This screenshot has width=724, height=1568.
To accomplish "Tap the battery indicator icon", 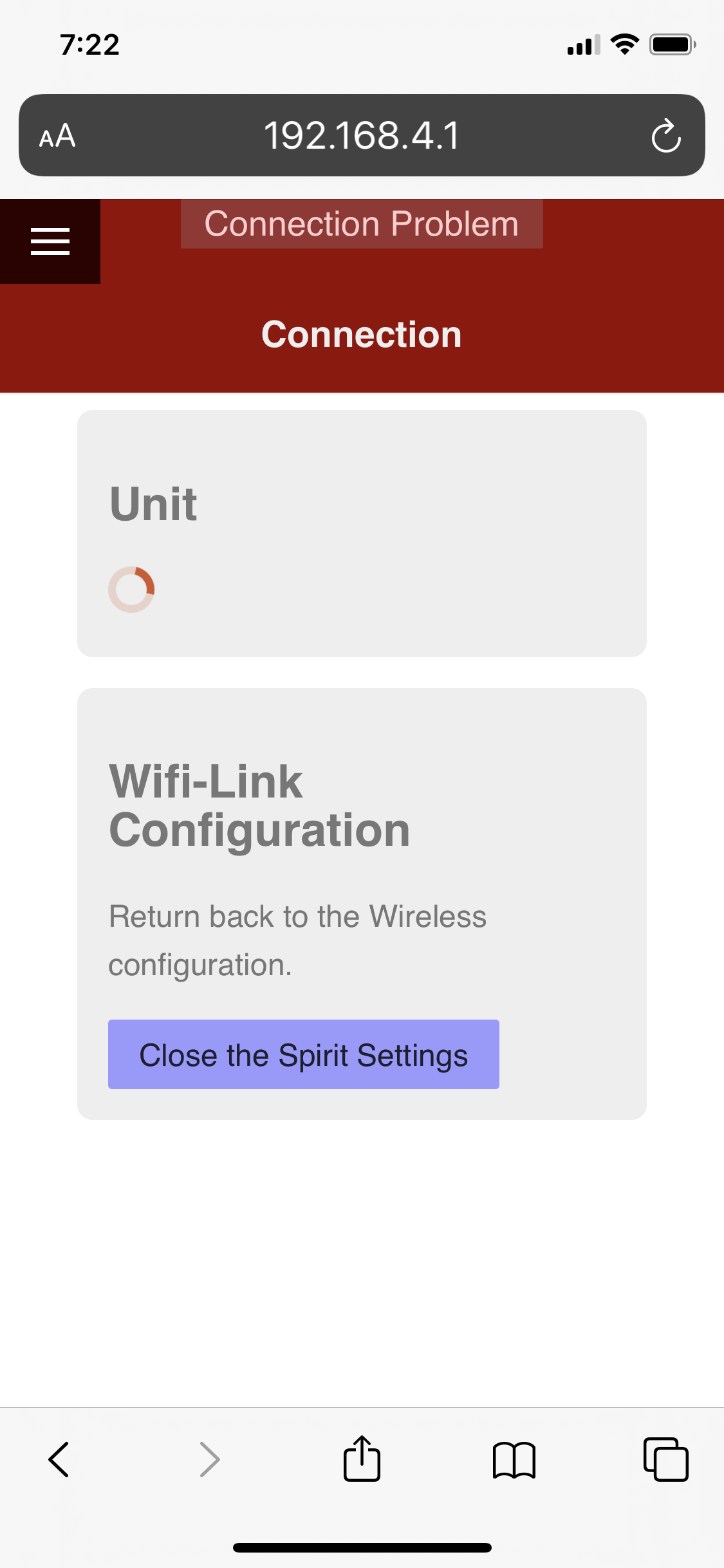I will point(672,44).
